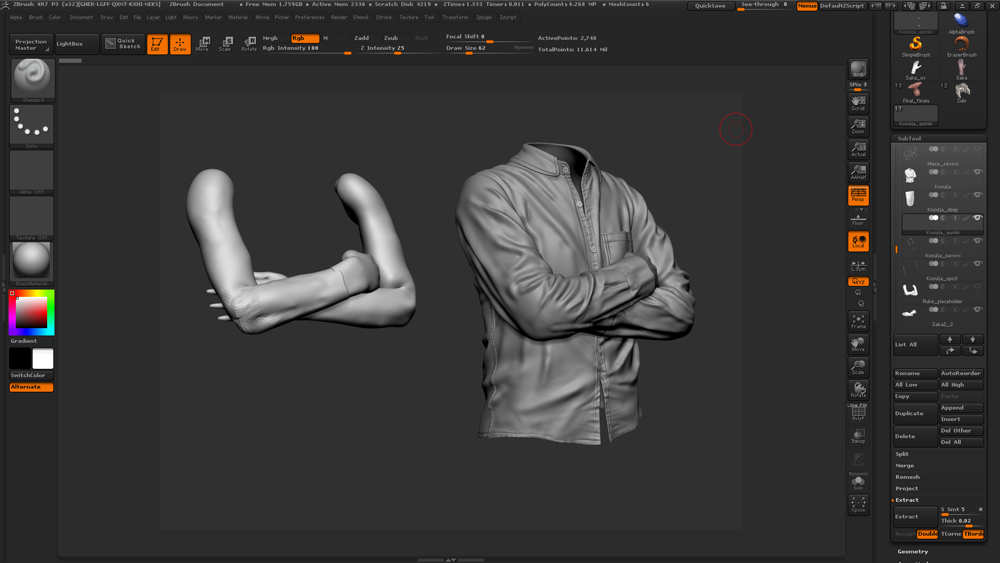Image resolution: width=1000 pixels, height=563 pixels.
Task: Toggle the TBorder option
Action: point(973,534)
